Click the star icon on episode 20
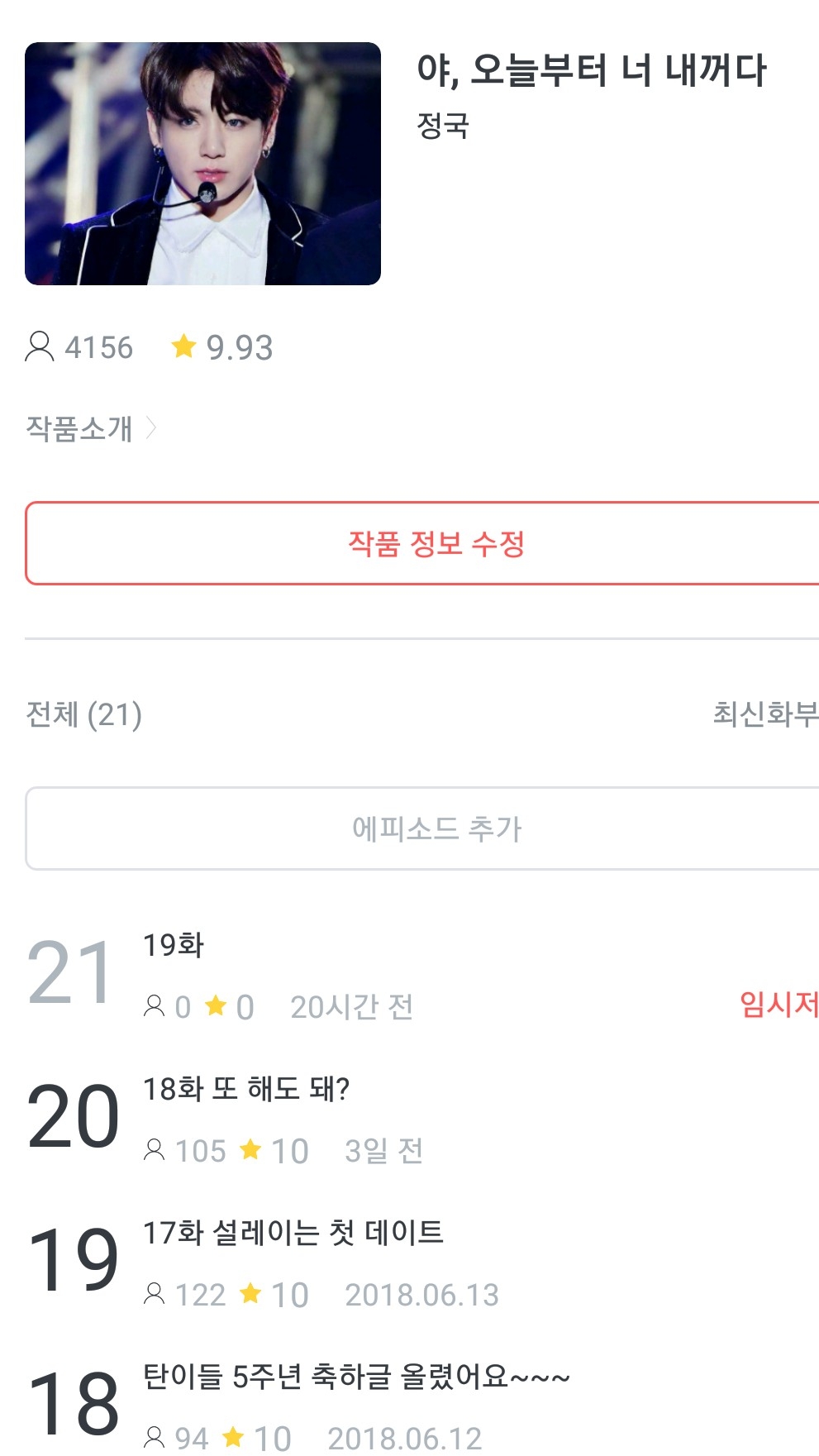The image size is (819, 1456). point(250,1150)
